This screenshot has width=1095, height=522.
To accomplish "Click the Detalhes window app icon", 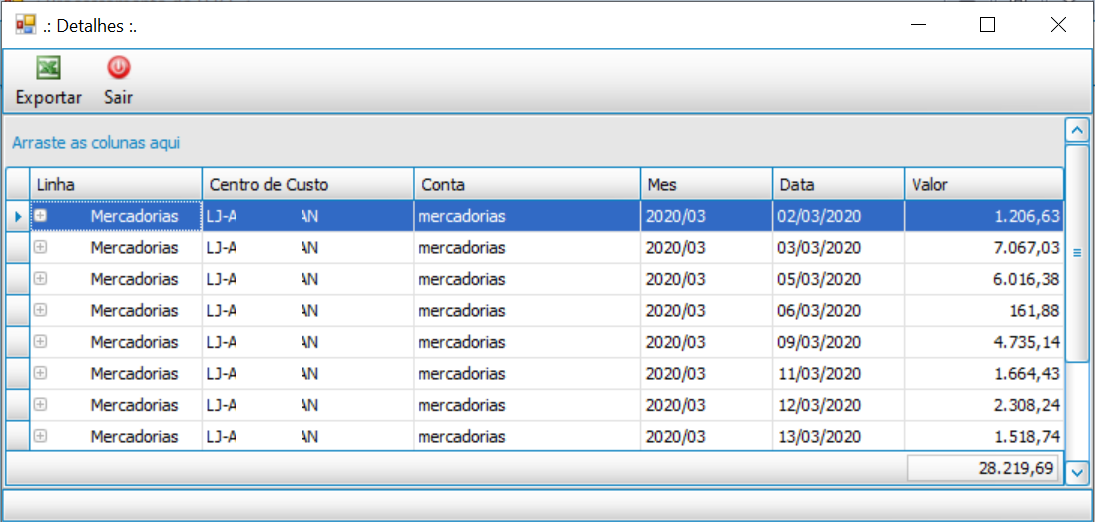I will pos(25,25).
